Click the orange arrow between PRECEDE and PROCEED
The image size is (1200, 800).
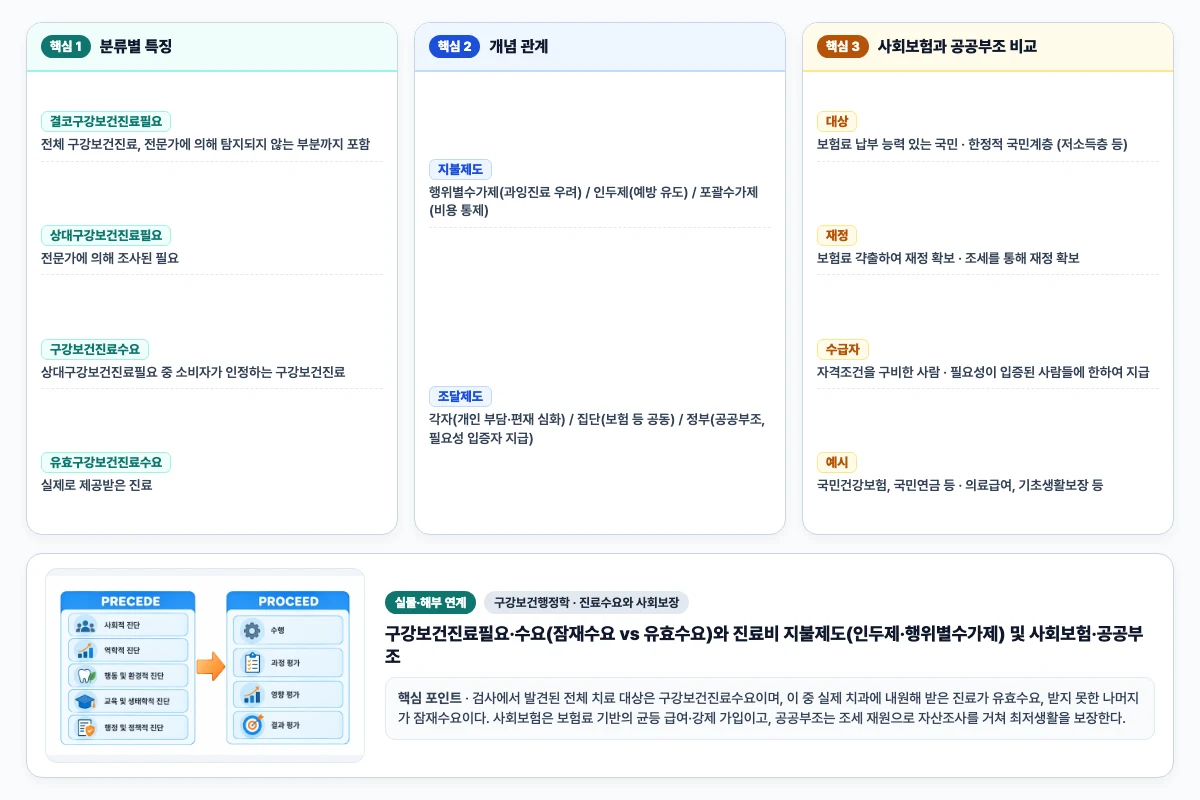[210, 667]
